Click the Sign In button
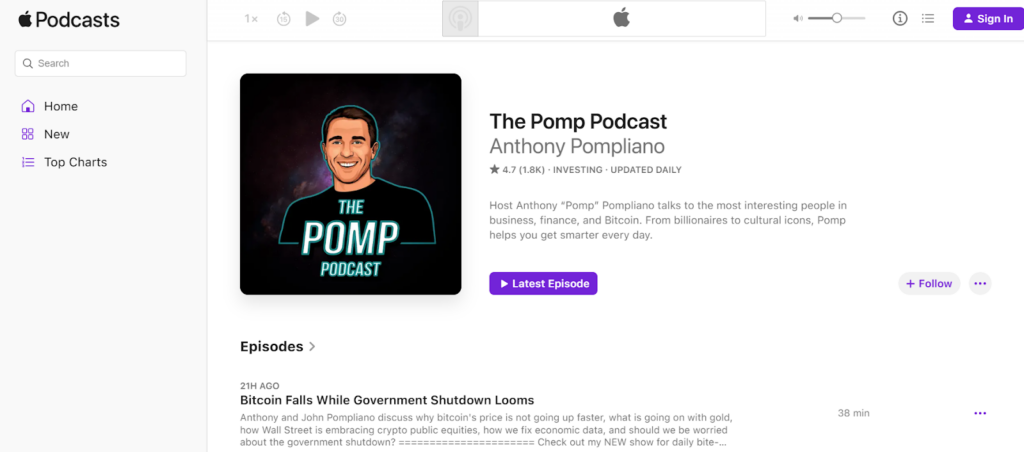 [x=988, y=18]
